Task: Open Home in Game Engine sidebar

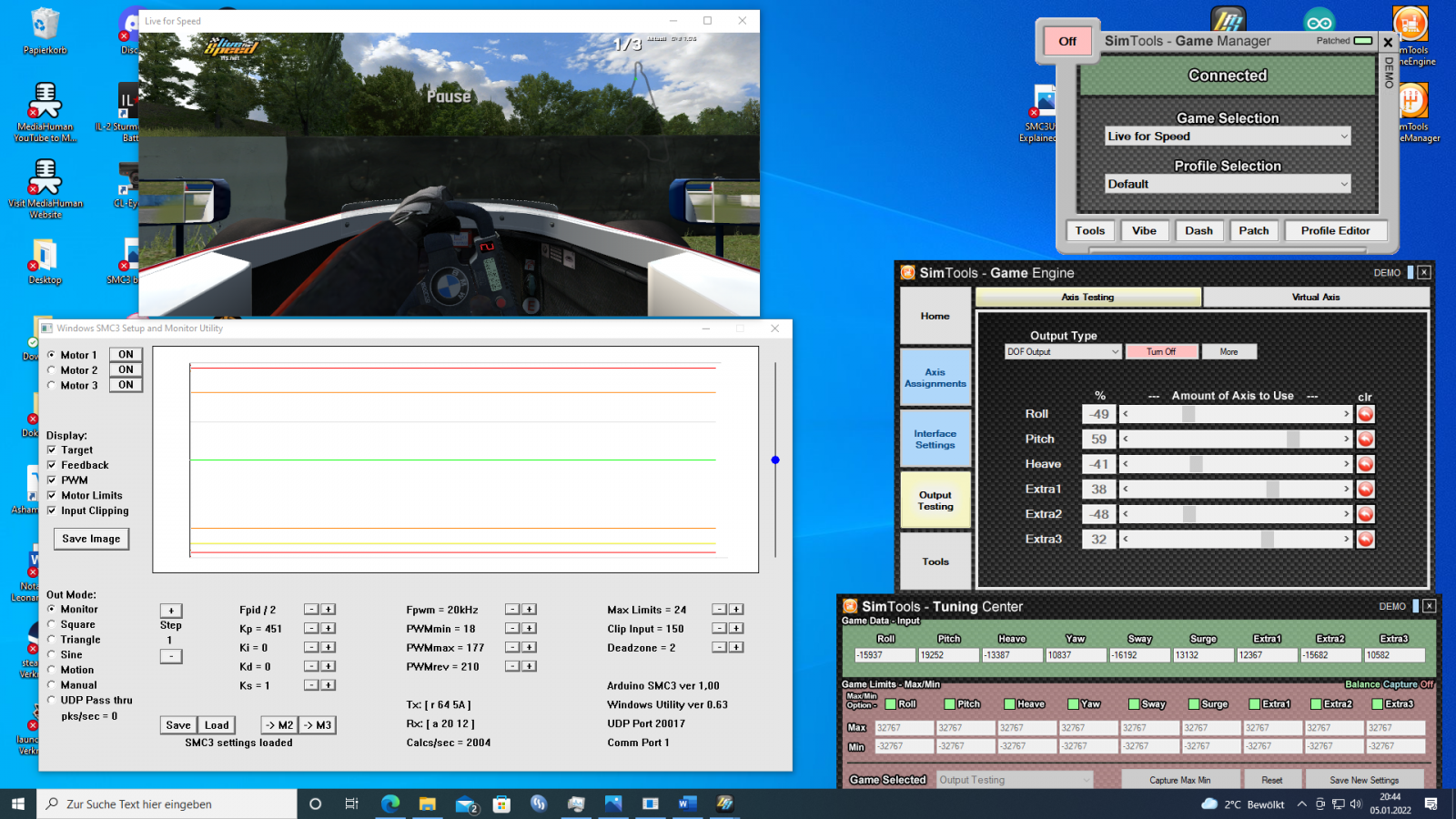Action: coord(935,316)
